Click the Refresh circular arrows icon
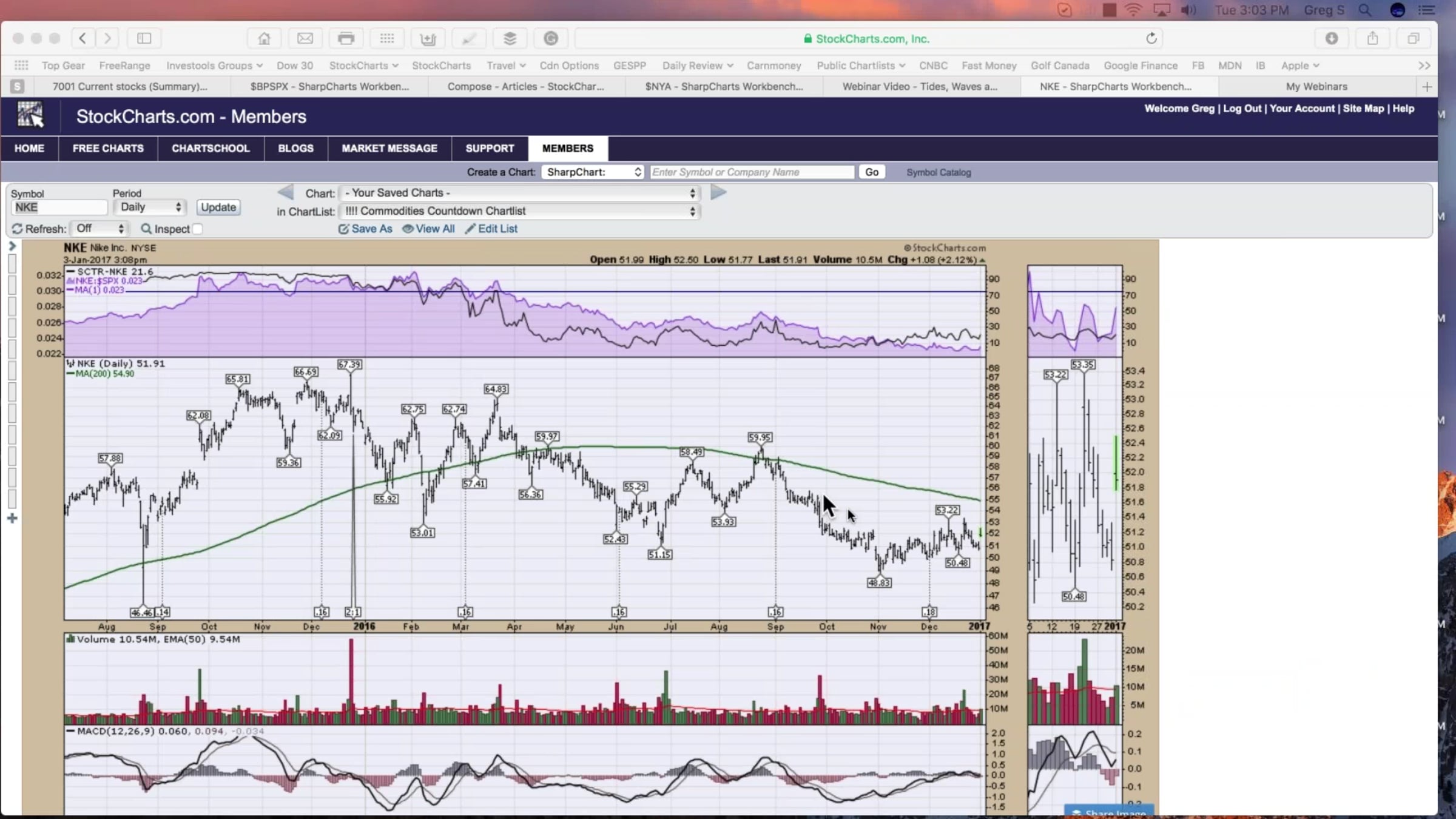The width and height of the screenshot is (1456, 819). (x=17, y=229)
